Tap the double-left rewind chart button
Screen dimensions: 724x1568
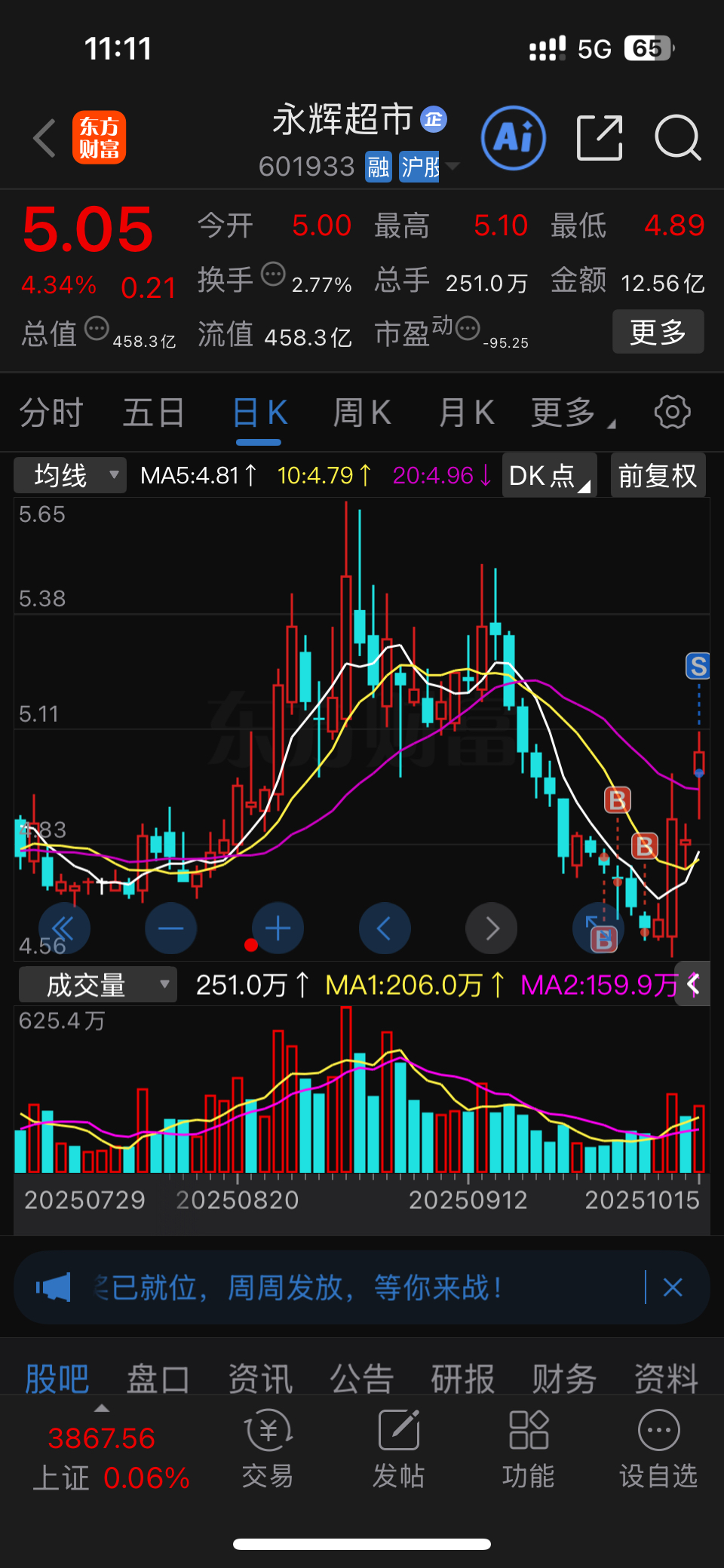(x=64, y=928)
